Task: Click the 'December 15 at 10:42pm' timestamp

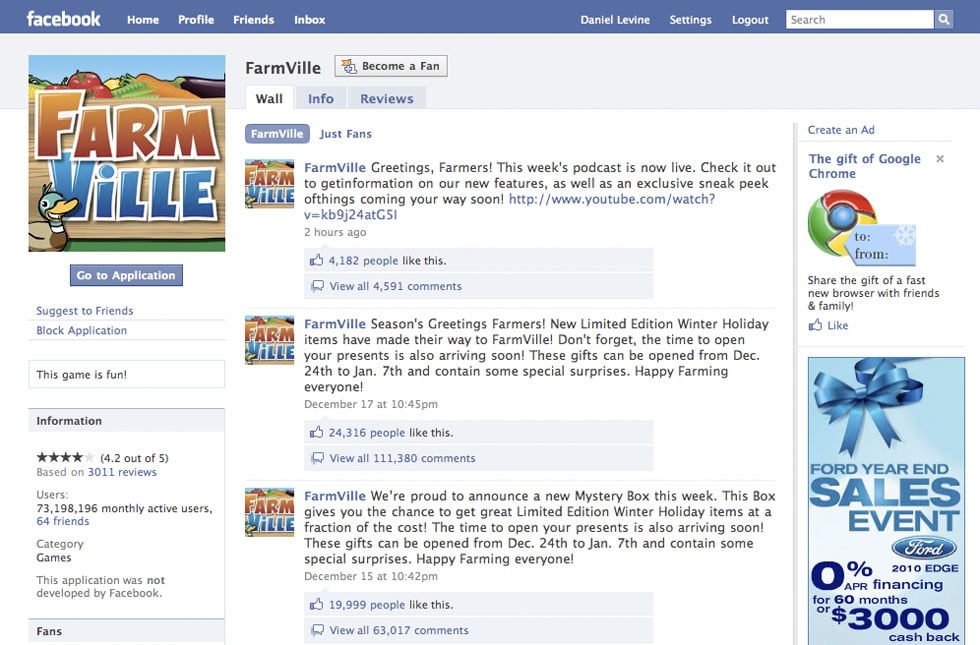Action: 371,576
